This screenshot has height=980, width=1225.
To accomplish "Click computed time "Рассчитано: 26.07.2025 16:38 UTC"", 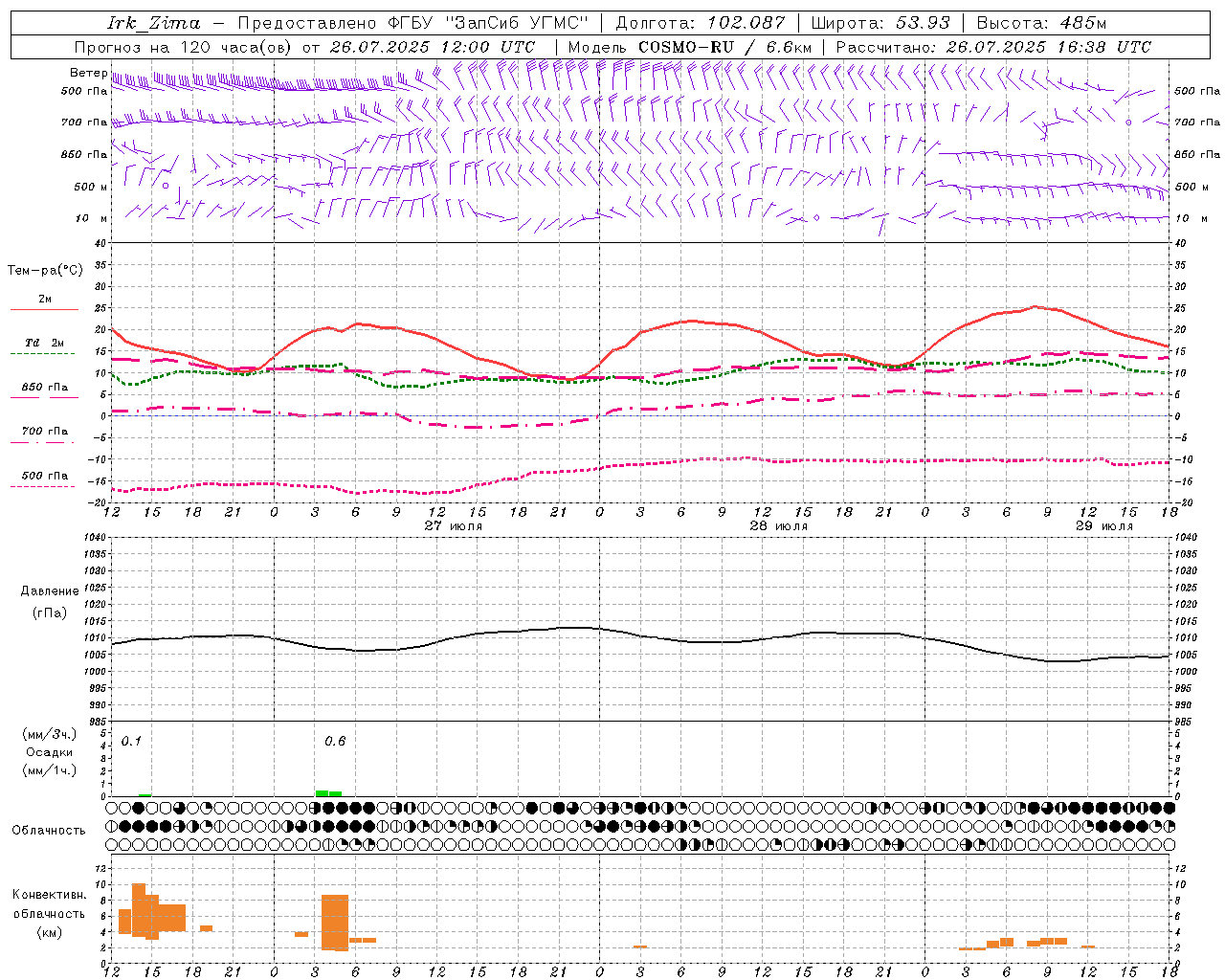I will point(993,47).
